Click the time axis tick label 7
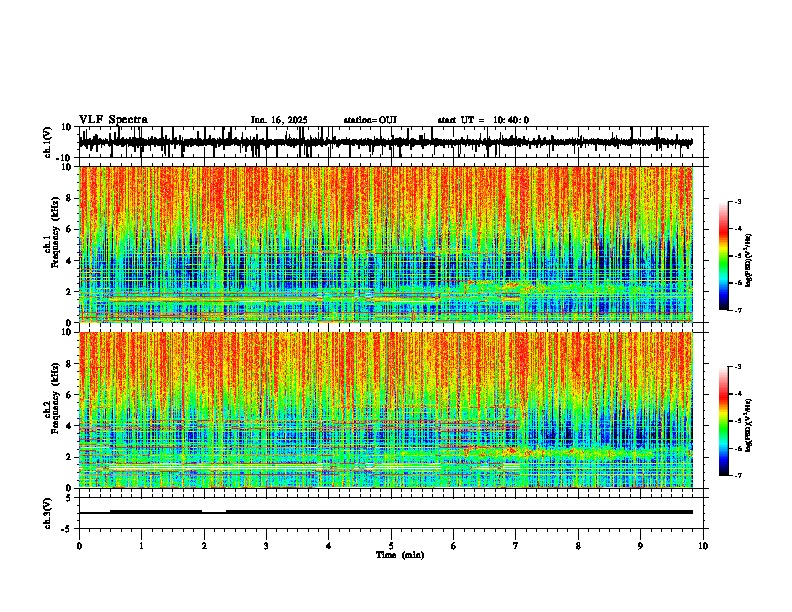The width and height of the screenshot is (792, 612). [x=516, y=546]
